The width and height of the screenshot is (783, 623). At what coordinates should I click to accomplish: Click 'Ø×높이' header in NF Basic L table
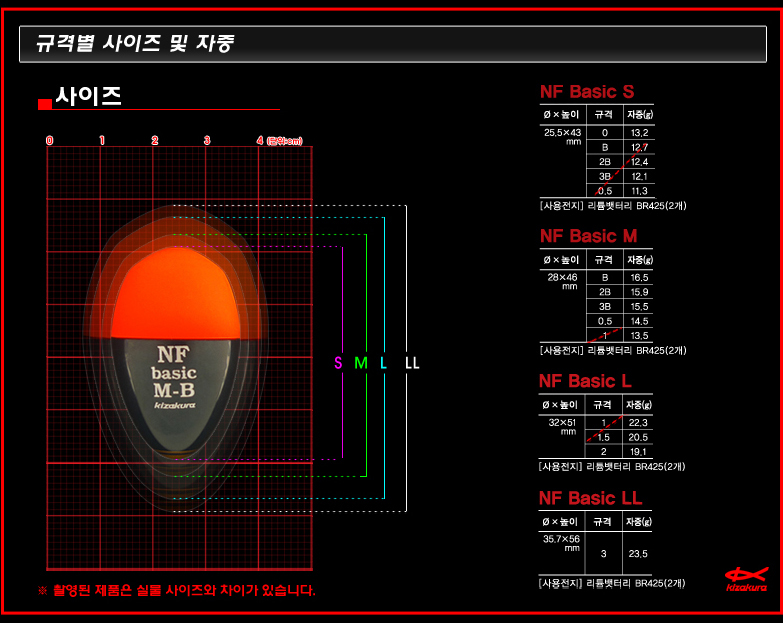560,405
